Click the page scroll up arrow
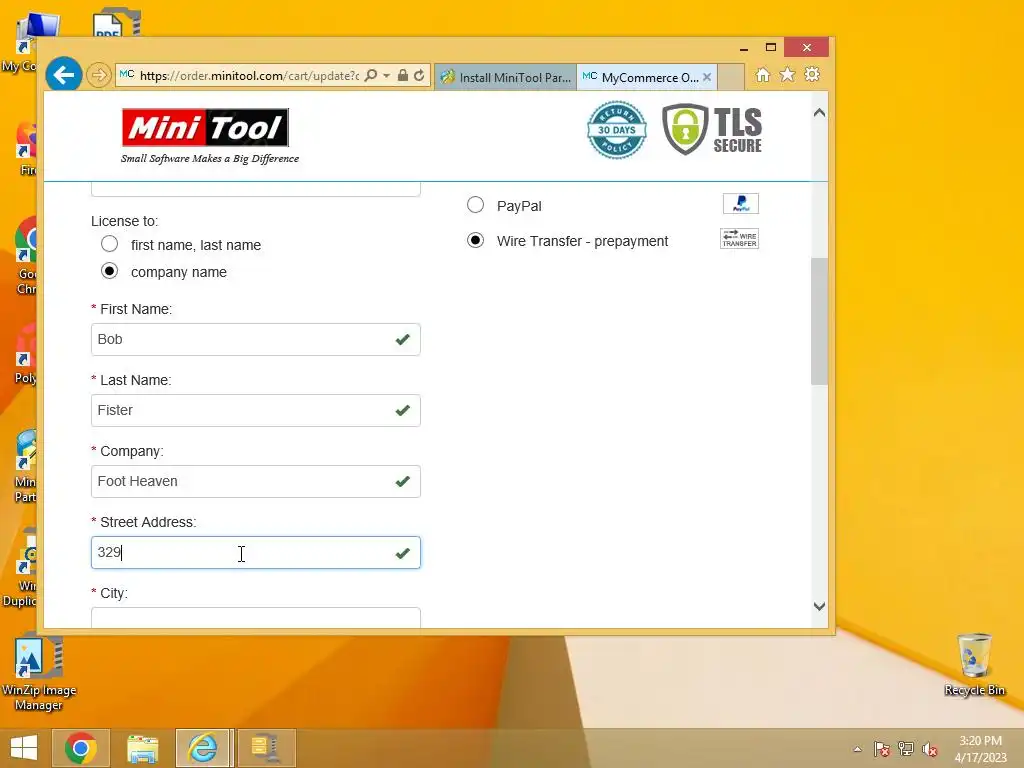 819,113
